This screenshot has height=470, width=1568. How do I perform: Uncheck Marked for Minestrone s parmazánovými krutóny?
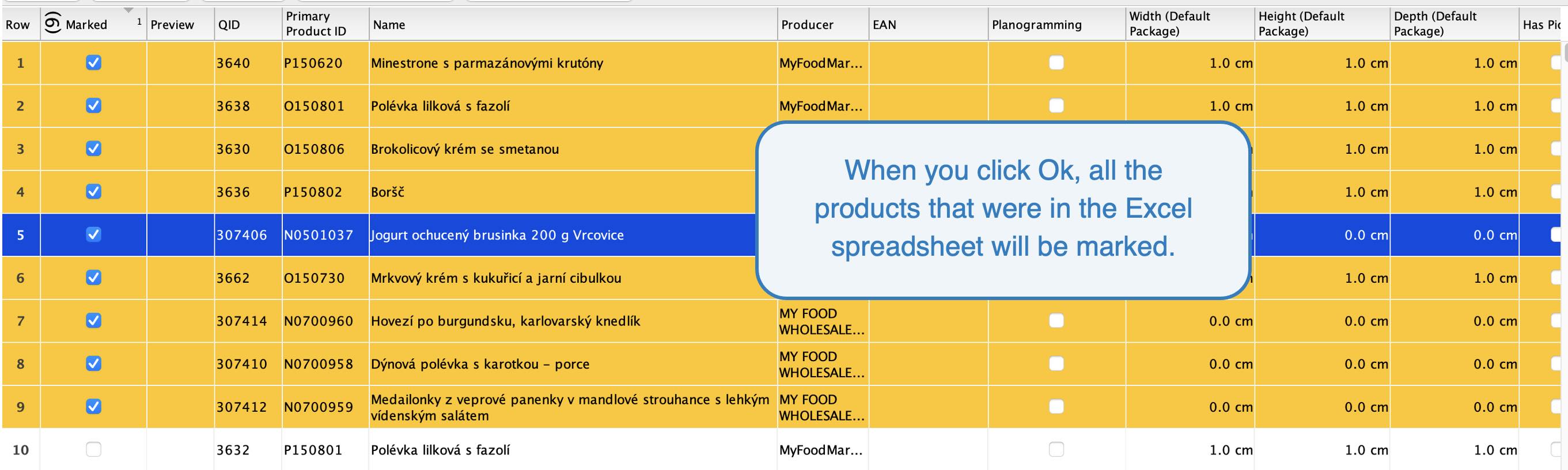point(93,63)
